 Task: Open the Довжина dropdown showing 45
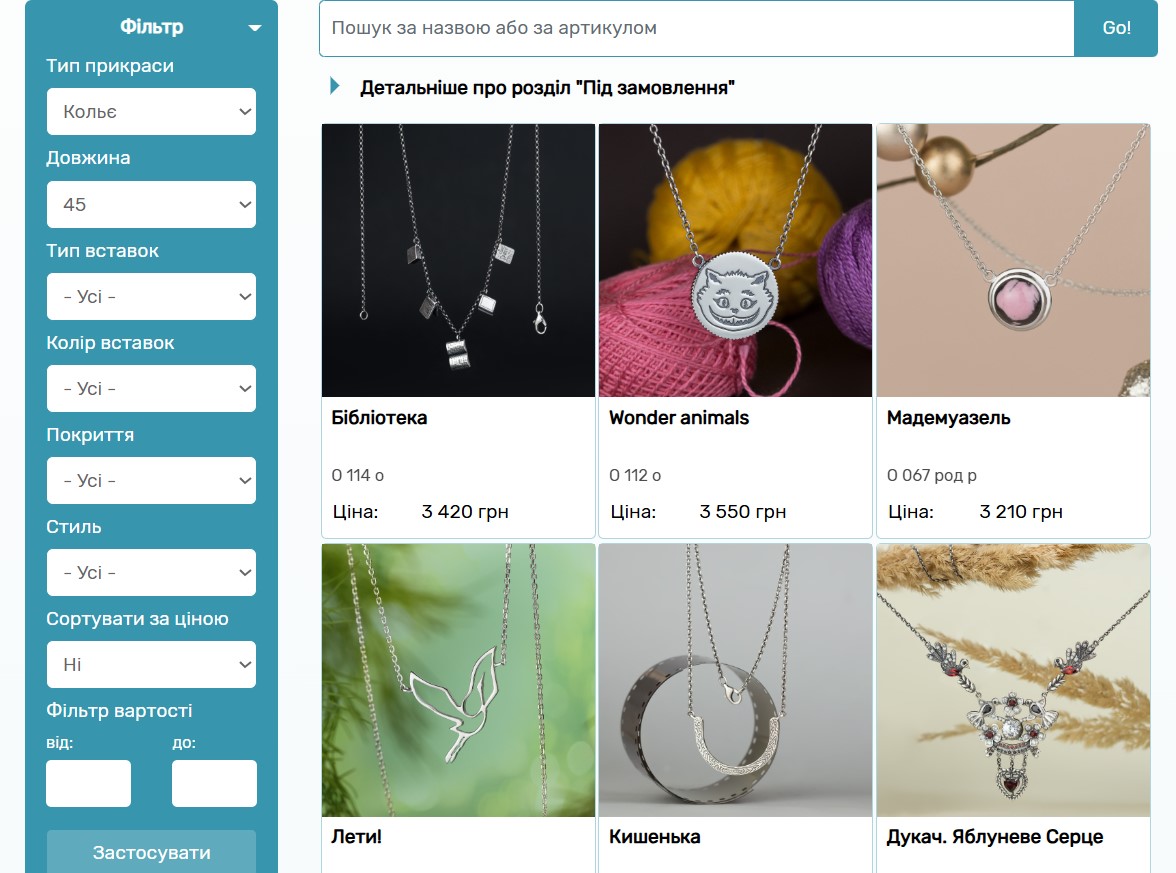152,204
